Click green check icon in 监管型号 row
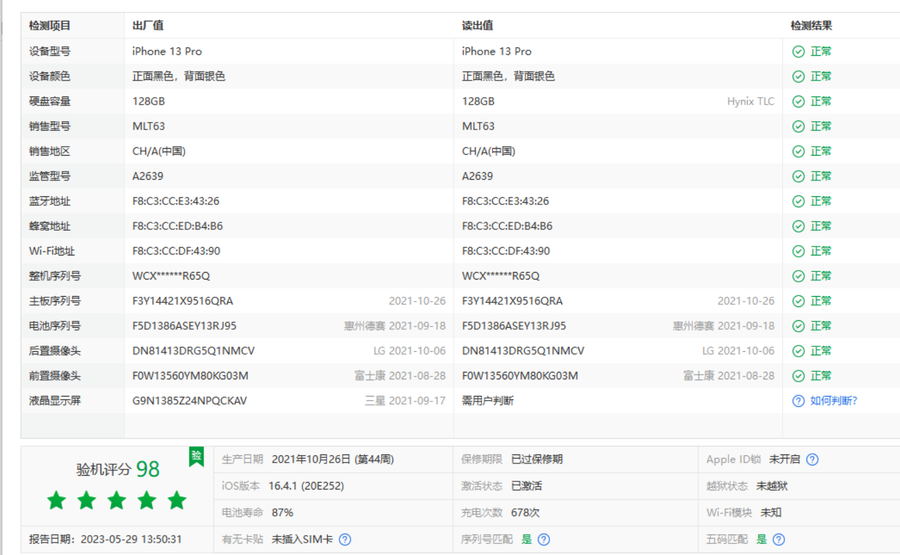This screenshot has width=900, height=555. click(x=798, y=176)
